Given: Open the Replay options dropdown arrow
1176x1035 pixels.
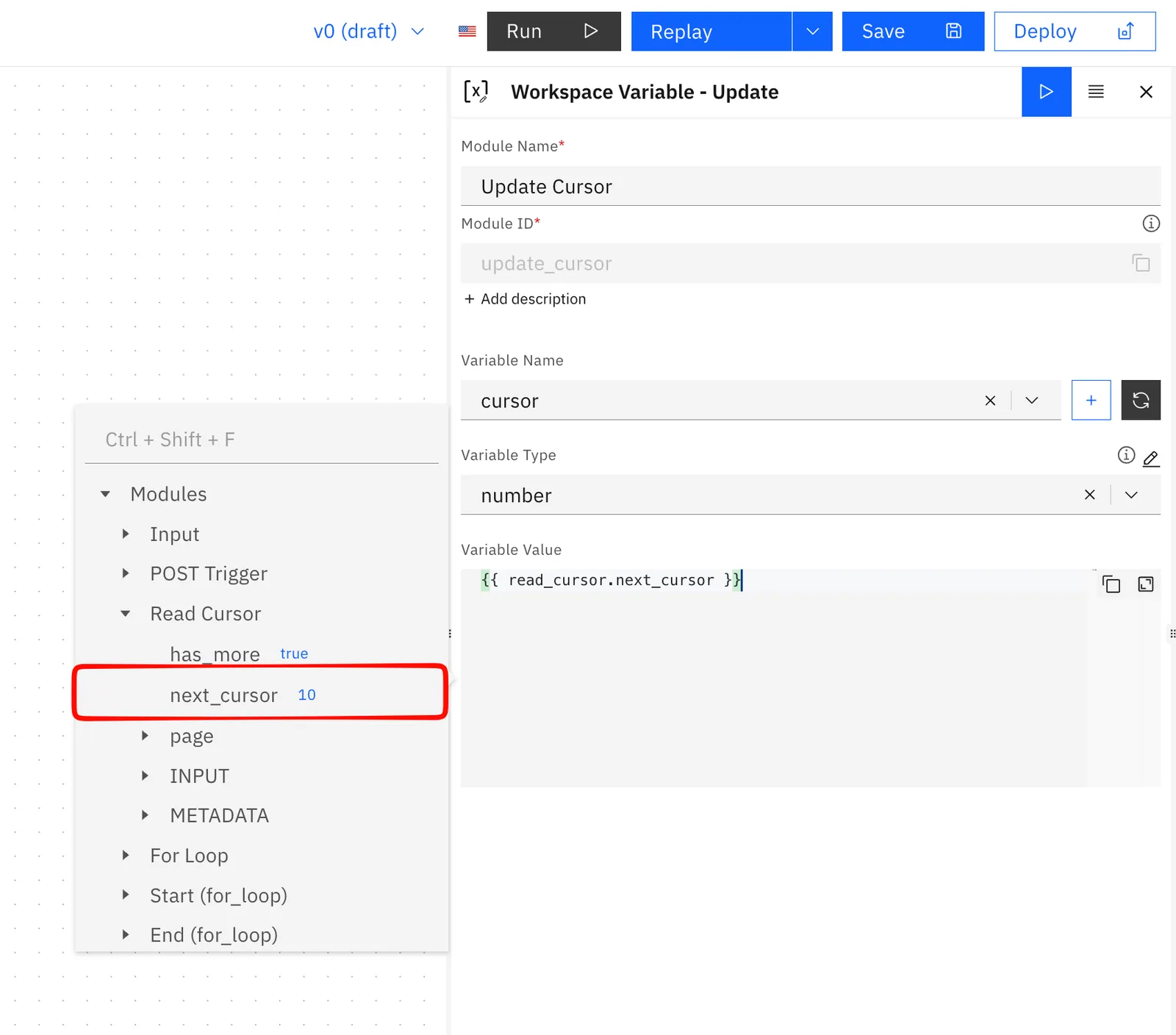Looking at the screenshot, I should [812, 32].
